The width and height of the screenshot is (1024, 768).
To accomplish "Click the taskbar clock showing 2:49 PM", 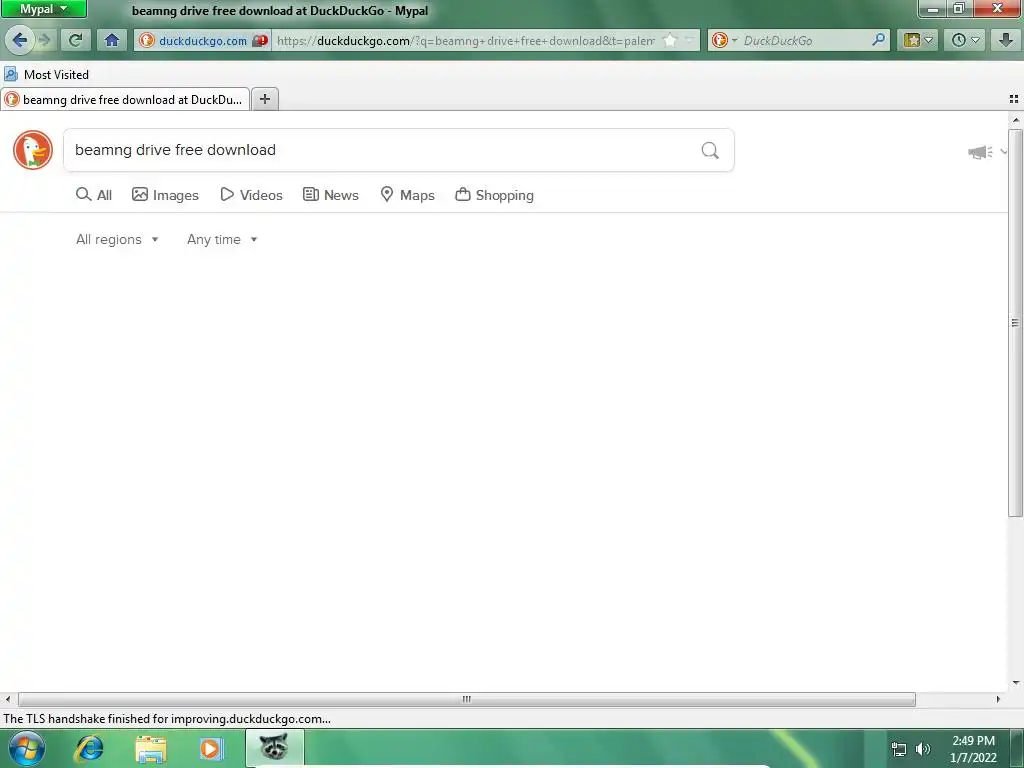I will pyautogui.click(x=973, y=749).
